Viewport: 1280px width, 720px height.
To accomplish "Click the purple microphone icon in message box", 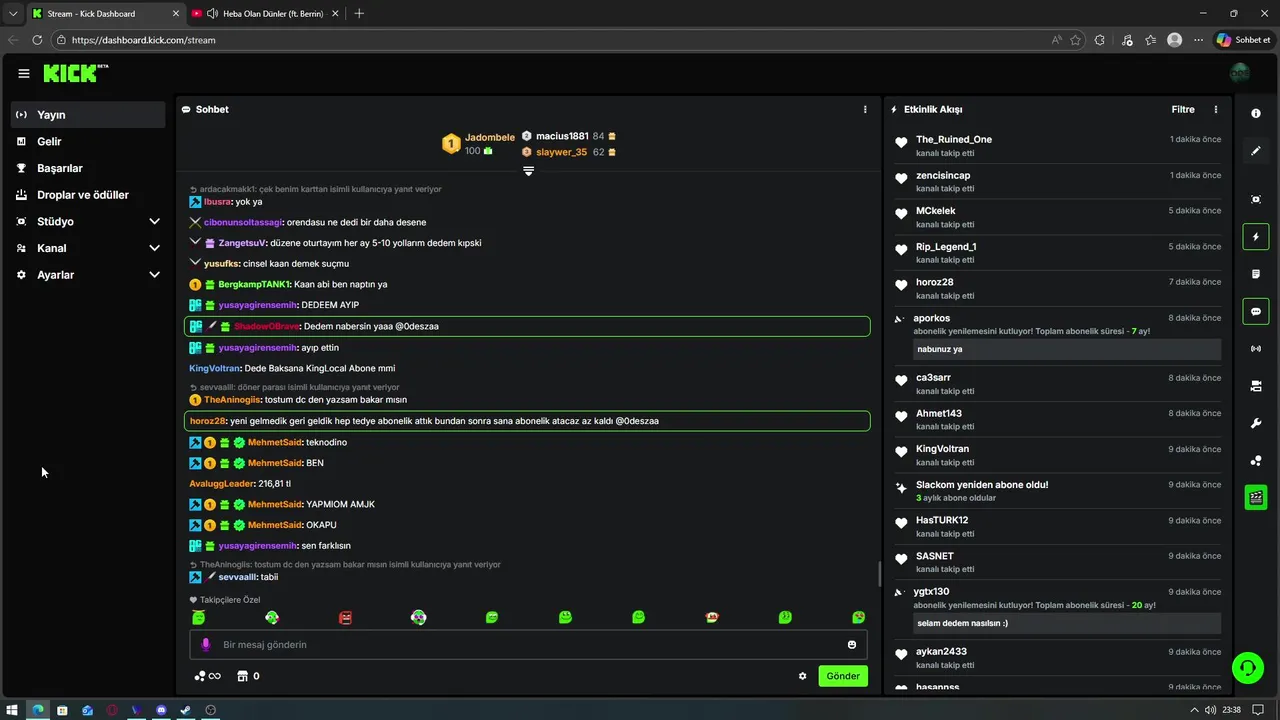I will click(x=206, y=644).
